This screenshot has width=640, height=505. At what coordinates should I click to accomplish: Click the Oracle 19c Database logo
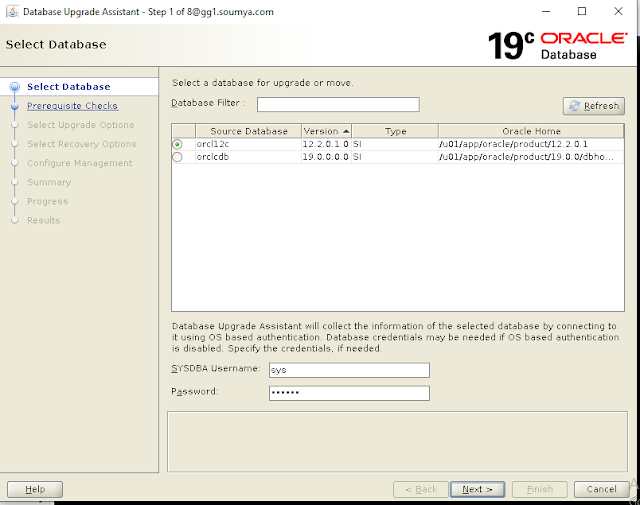click(x=556, y=46)
